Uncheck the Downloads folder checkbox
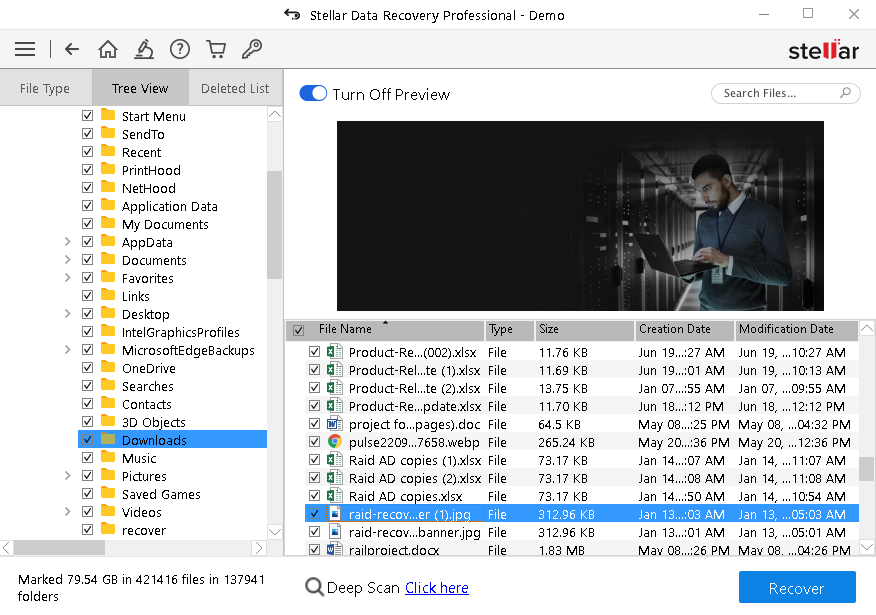The height and width of the screenshot is (615, 876). [x=87, y=440]
